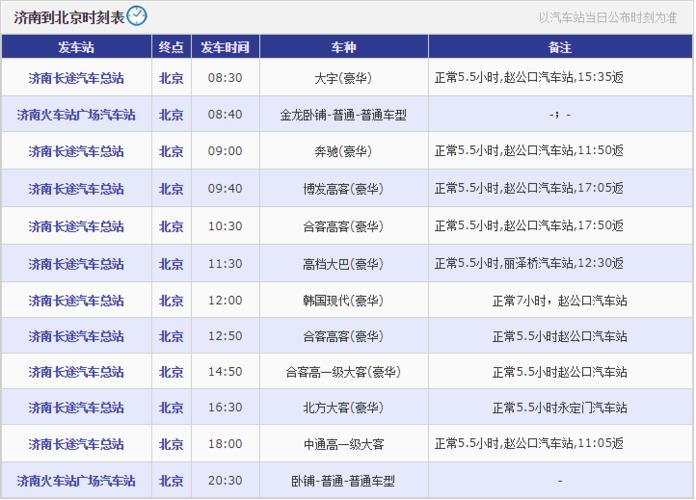This screenshot has height=500, width=696.
Task: Open 济南长途汽车总站 link in the 10:30 row
Action: point(76,226)
